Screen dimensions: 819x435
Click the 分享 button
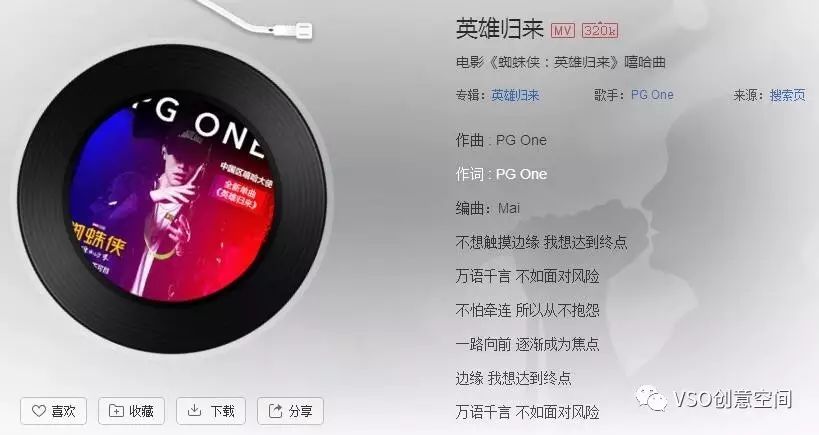point(290,411)
